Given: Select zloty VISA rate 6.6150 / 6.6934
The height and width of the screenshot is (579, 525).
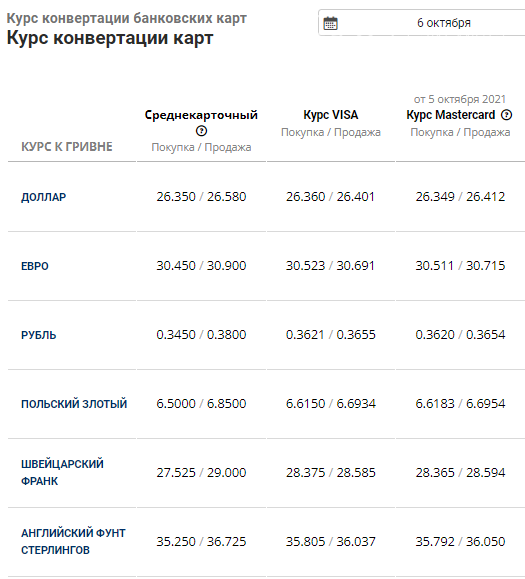Looking at the screenshot, I should click(331, 404).
